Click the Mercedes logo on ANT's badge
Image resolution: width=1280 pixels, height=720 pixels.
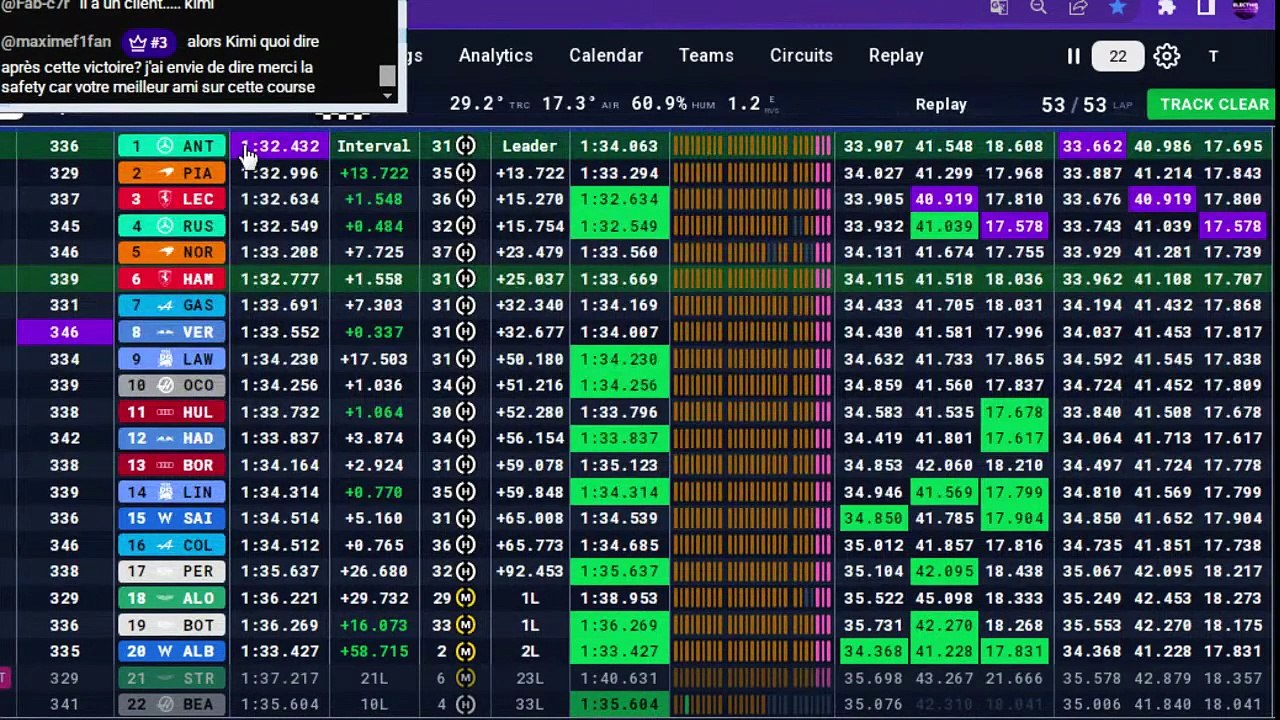[x=166, y=146]
